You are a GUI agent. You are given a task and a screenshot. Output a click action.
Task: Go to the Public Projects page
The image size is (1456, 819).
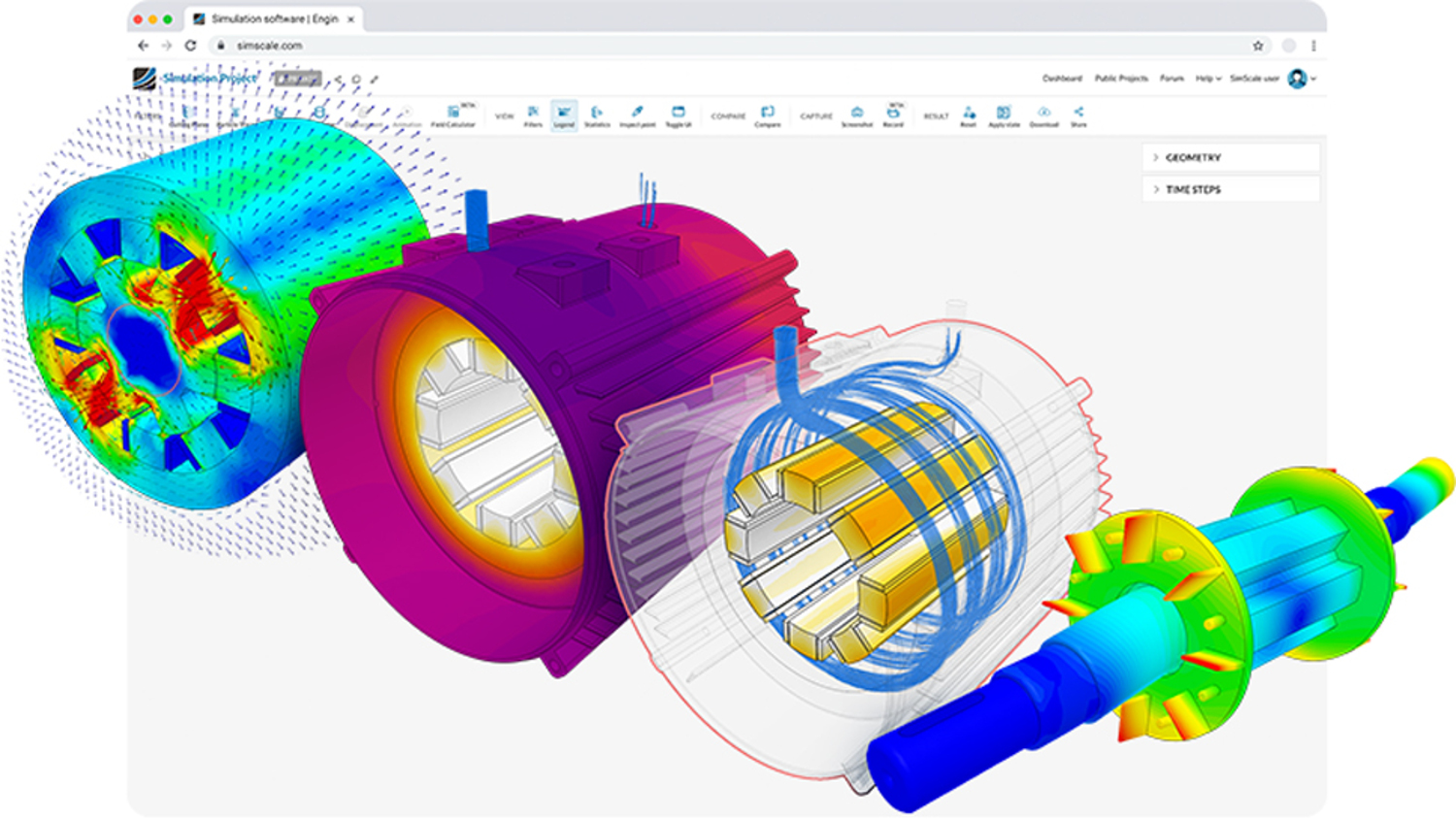[1122, 78]
